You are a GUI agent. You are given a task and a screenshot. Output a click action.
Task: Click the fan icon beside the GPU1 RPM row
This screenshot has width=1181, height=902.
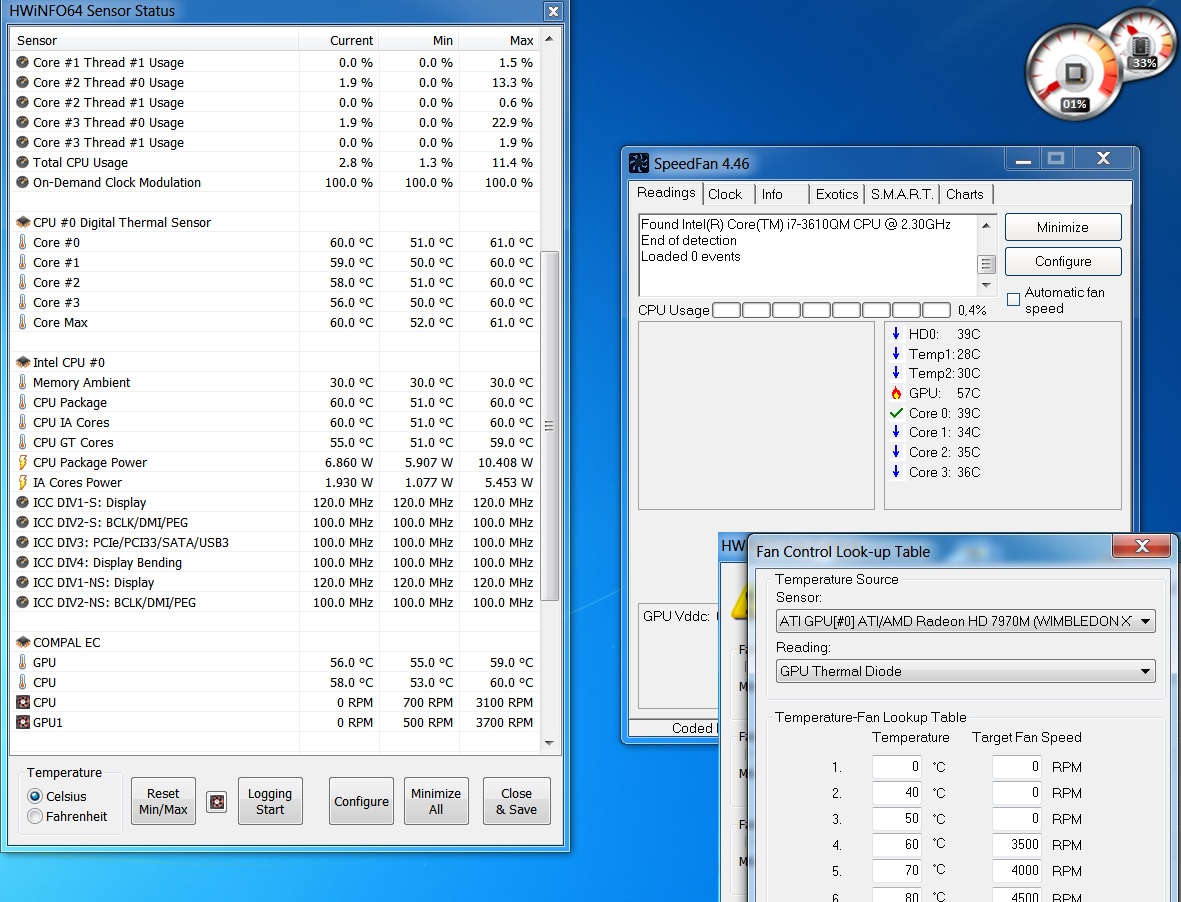(x=23, y=722)
